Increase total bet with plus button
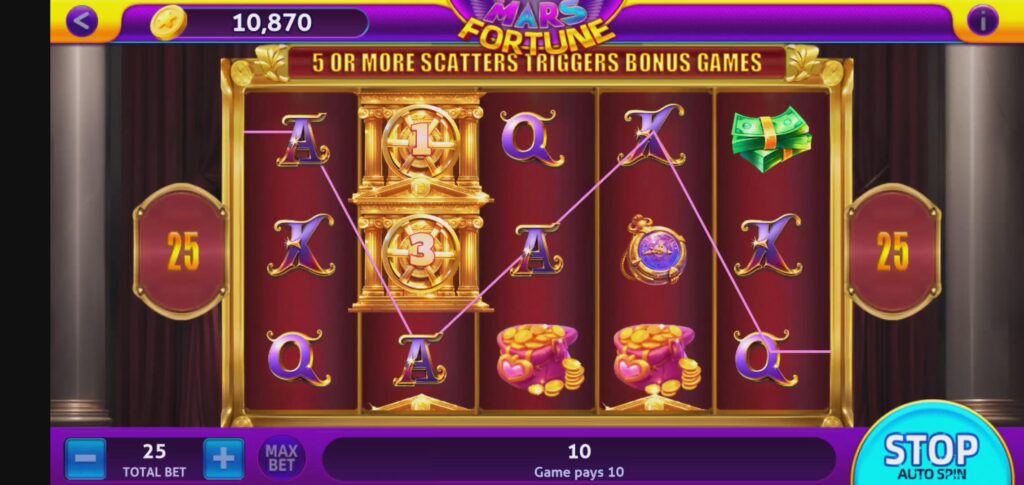The image size is (1024, 485). [x=223, y=459]
